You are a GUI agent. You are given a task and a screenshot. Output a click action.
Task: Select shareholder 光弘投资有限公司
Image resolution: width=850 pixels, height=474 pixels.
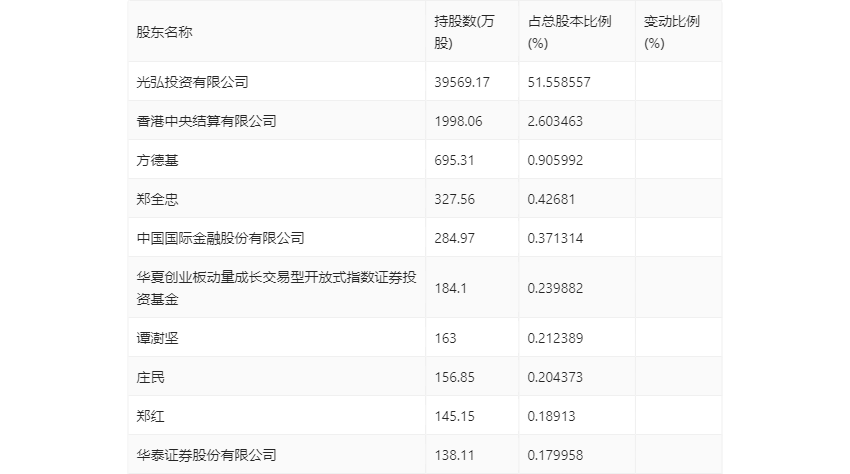click(x=192, y=82)
